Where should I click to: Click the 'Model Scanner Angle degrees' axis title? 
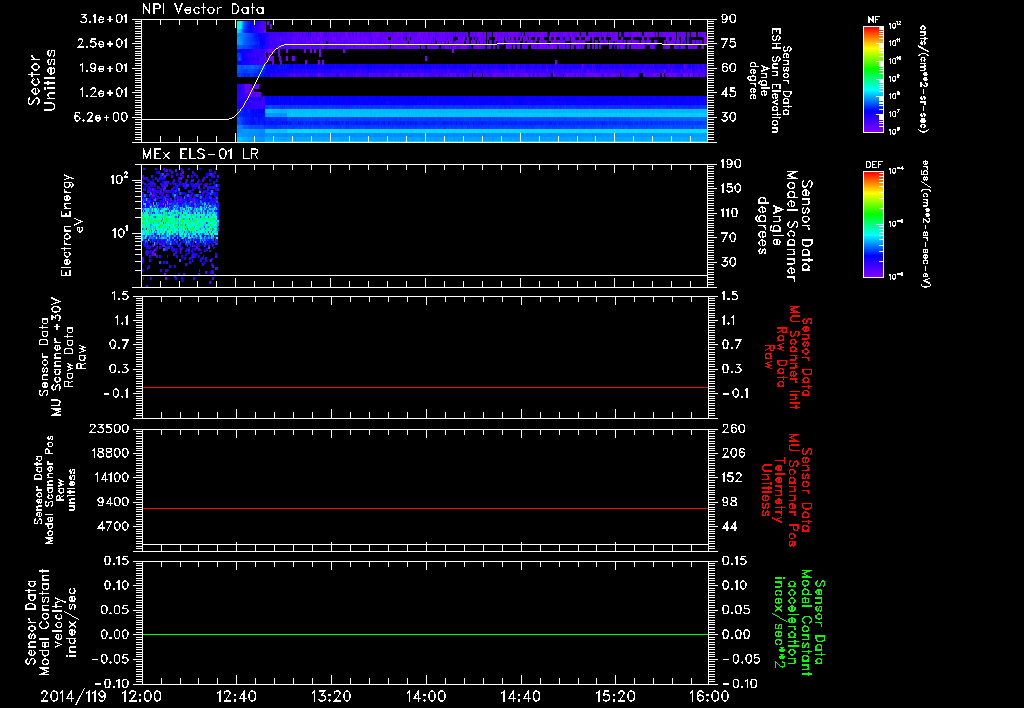785,226
